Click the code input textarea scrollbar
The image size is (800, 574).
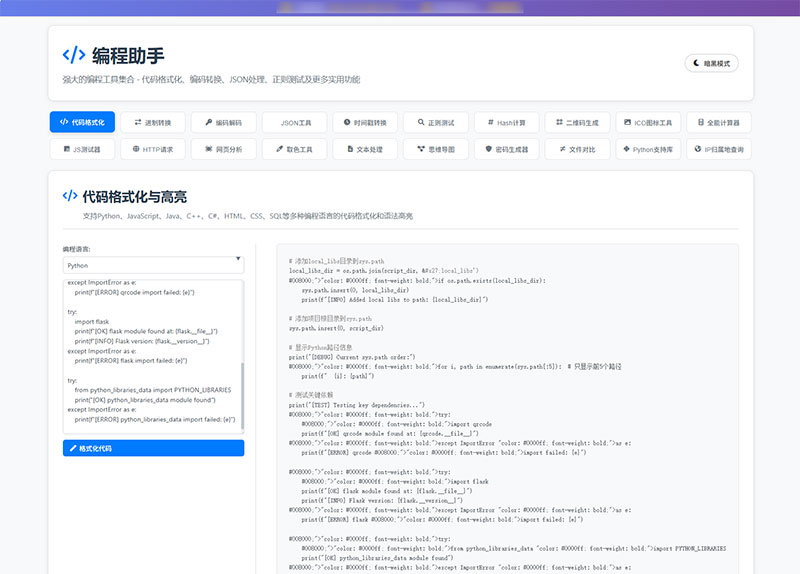pos(242,395)
